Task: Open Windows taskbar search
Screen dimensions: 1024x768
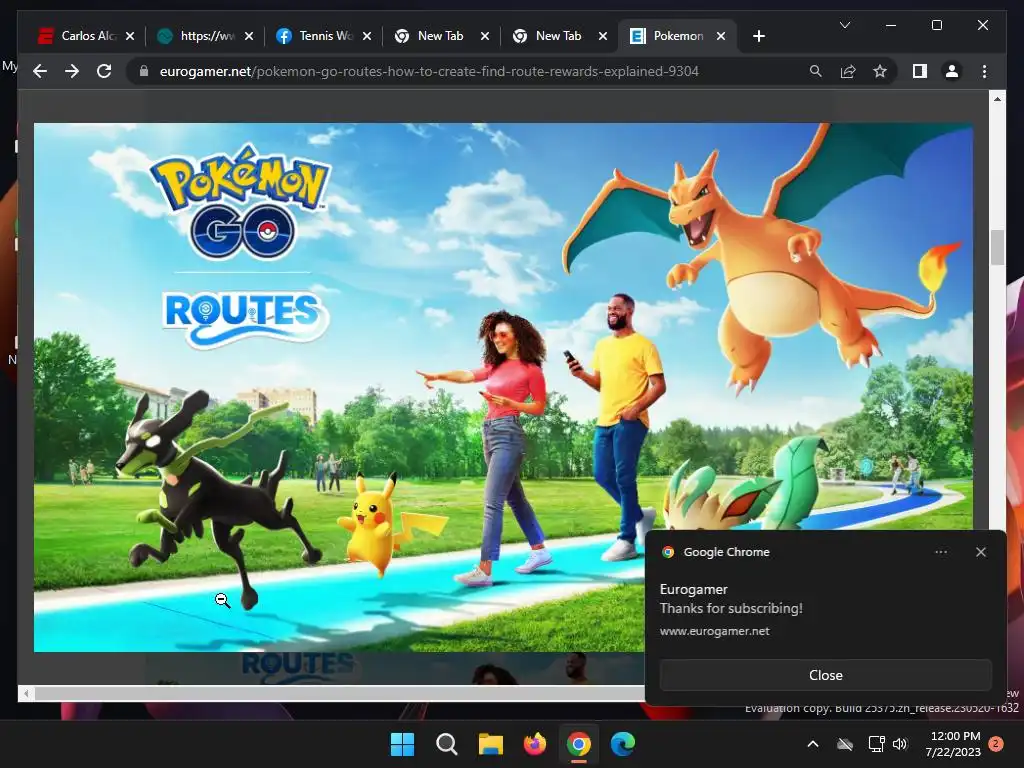Action: (x=447, y=744)
